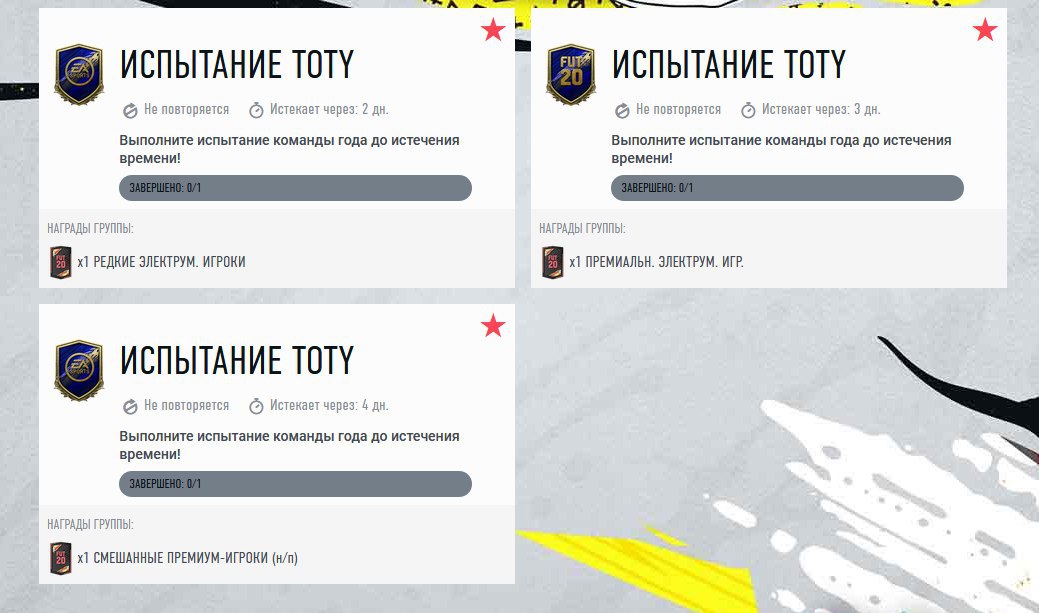Click the mixed premium players pack icon
The height and width of the screenshot is (613, 1039).
[x=61, y=558]
